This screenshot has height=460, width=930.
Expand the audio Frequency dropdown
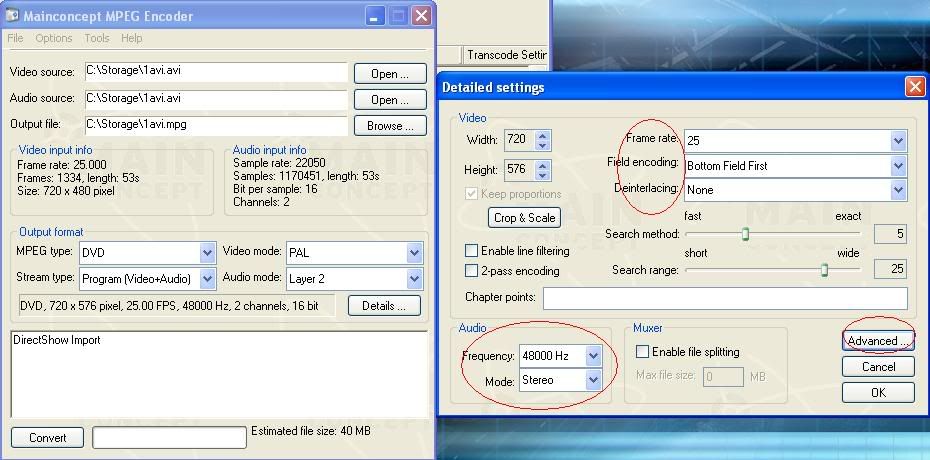coord(593,356)
